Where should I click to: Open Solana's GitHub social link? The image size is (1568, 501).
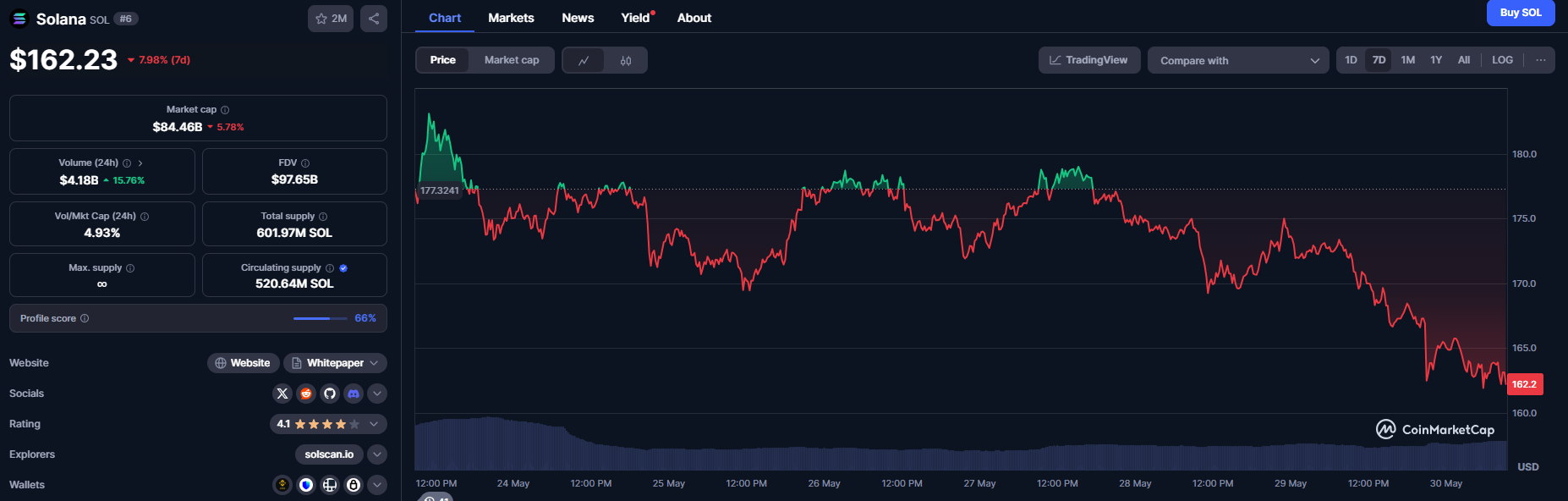coord(330,394)
